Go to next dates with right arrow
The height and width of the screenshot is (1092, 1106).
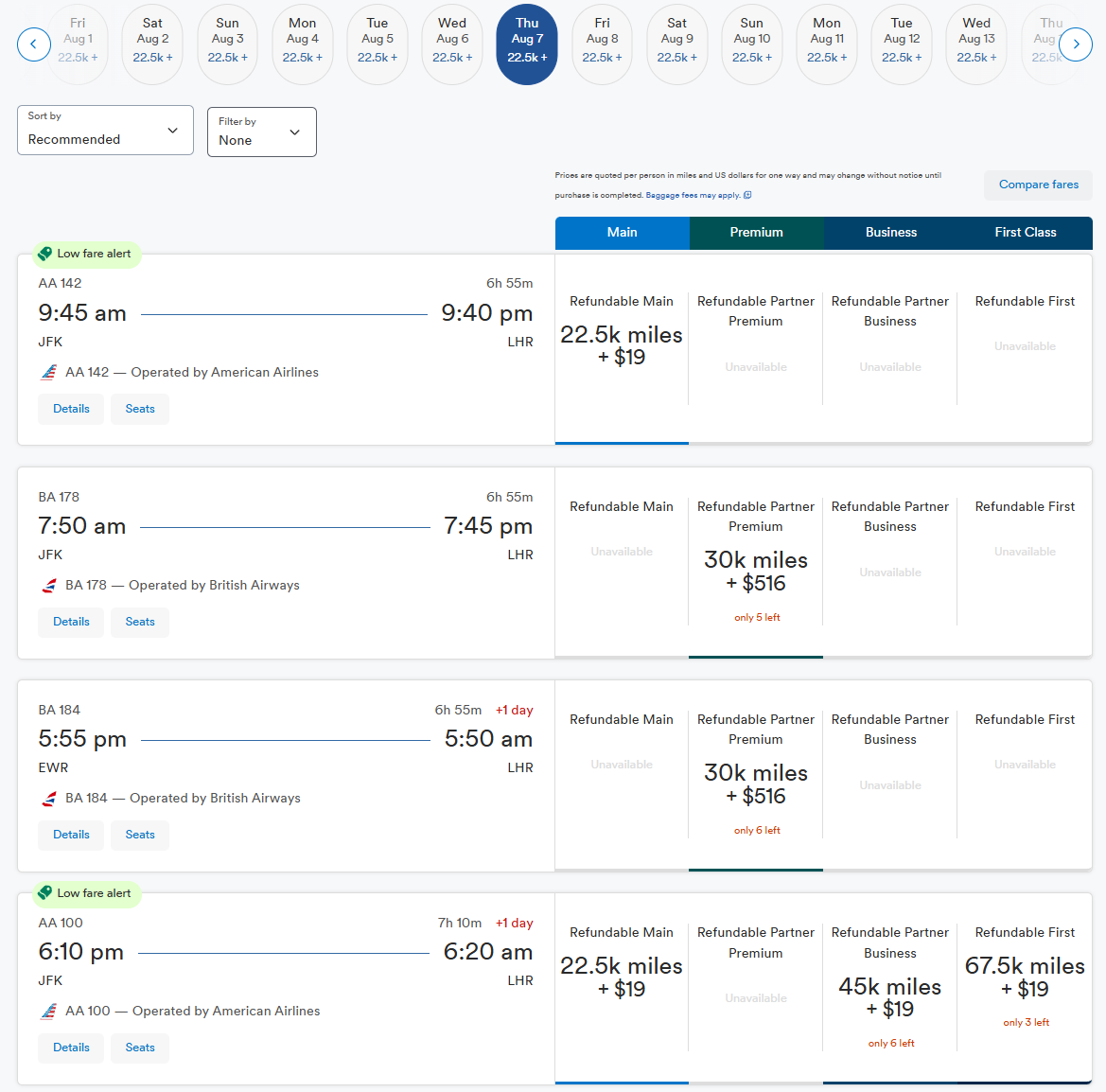[1076, 44]
